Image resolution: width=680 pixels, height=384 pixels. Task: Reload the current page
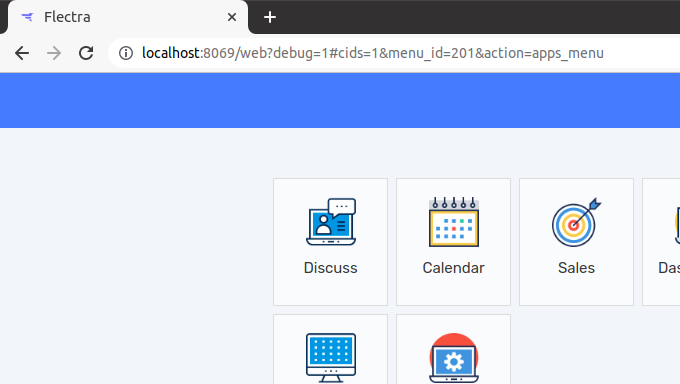86,53
